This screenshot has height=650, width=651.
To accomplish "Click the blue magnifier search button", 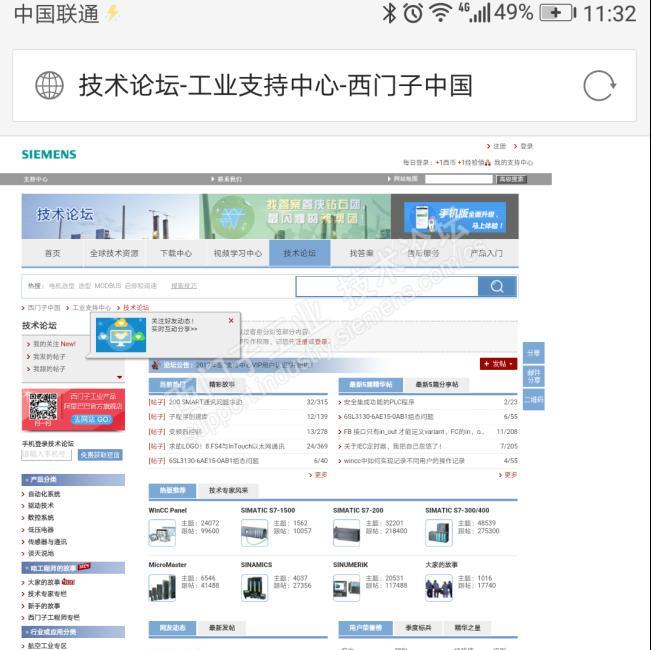I will point(497,286).
